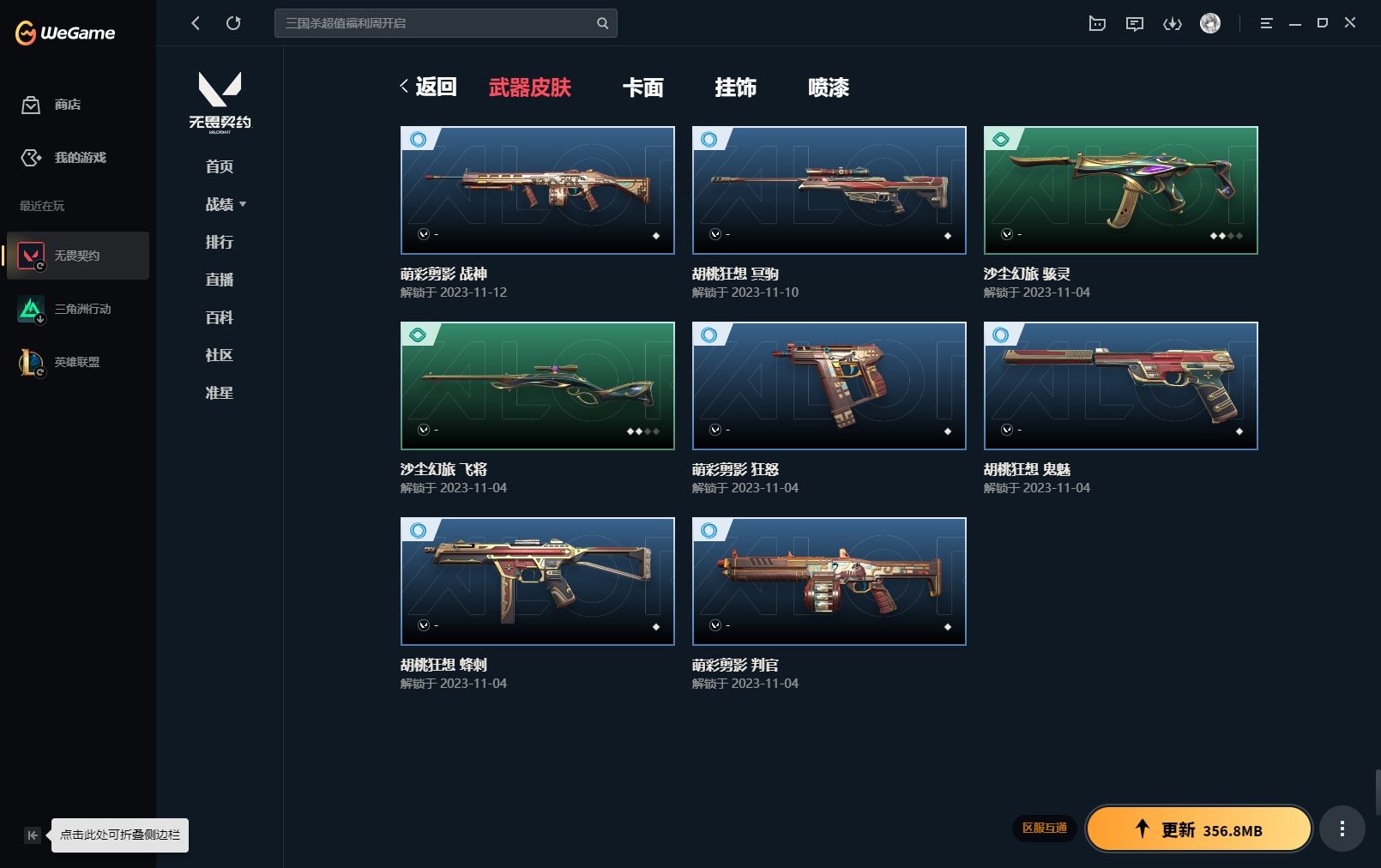Click the refresh page icon
This screenshot has width=1381, height=868.
click(x=233, y=23)
